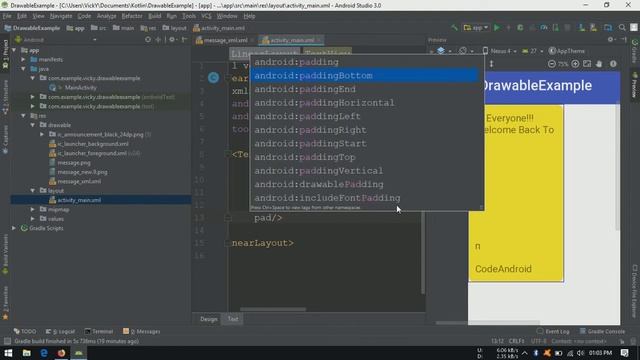Click the orientation icon in preview toolbar
Screen dimensions: 640x360
tap(462, 51)
